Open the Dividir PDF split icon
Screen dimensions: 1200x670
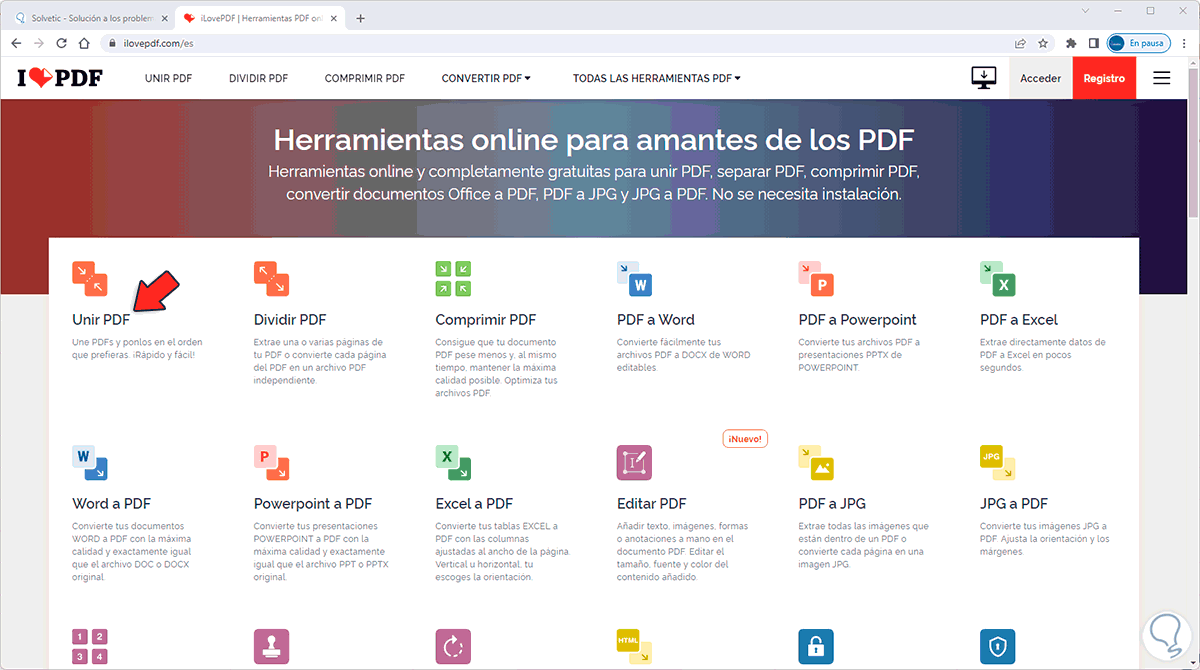(271, 279)
